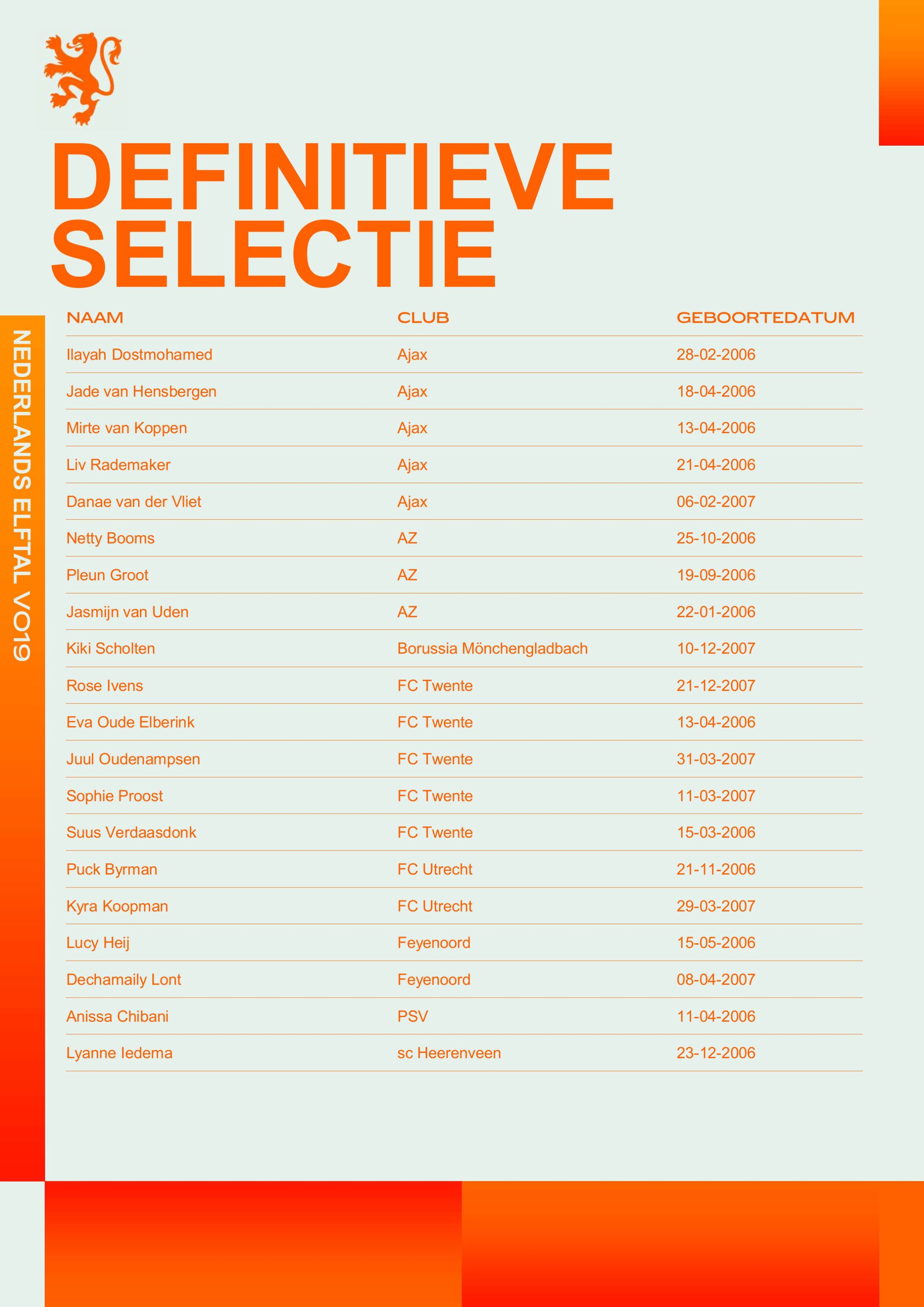Select player name Ilayah Dostmohamed

coord(139,354)
